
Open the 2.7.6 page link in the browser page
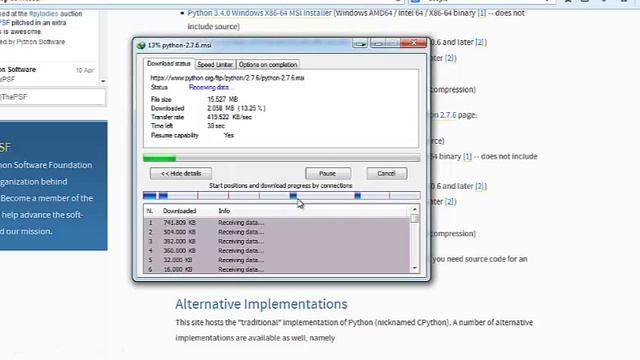tap(447, 115)
